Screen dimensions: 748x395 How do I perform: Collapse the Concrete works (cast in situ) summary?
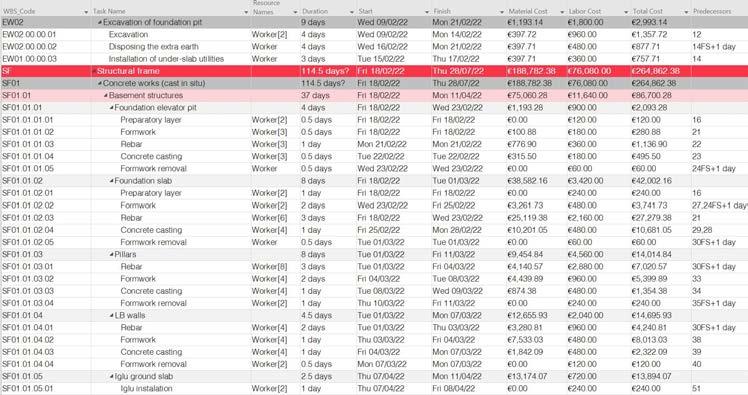click(100, 83)
